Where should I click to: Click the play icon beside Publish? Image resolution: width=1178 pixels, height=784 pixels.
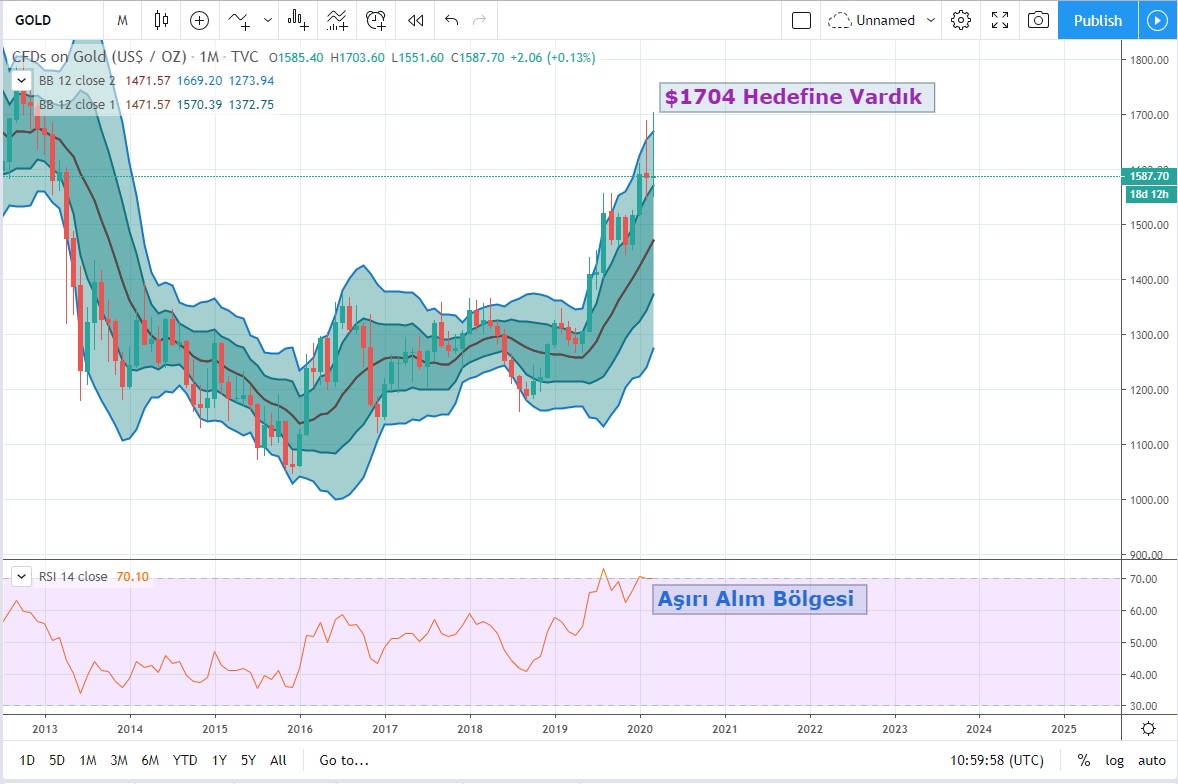(x=1158, y=20)
